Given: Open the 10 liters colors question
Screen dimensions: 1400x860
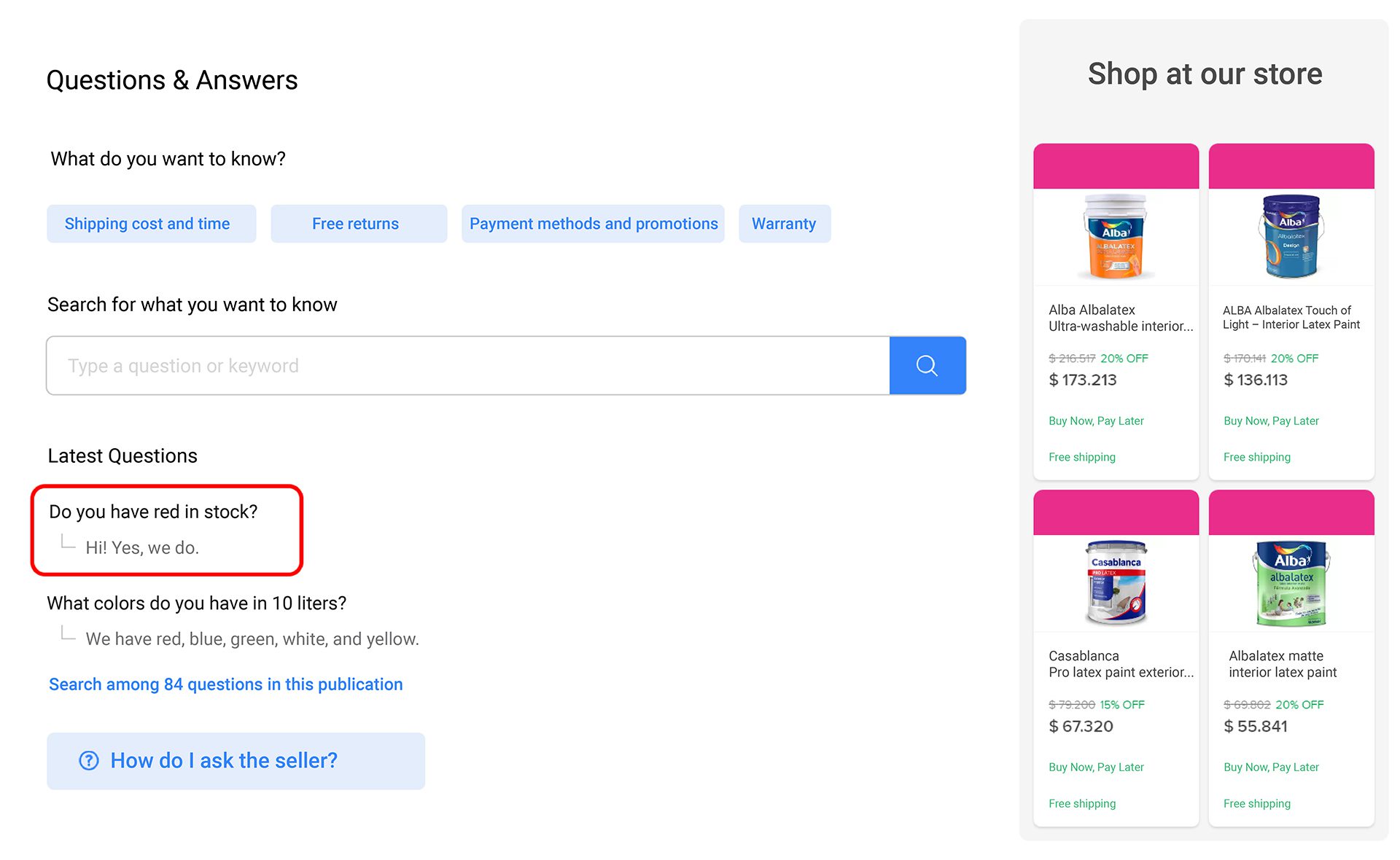Looking at the screenshot, I should [196, 603].
